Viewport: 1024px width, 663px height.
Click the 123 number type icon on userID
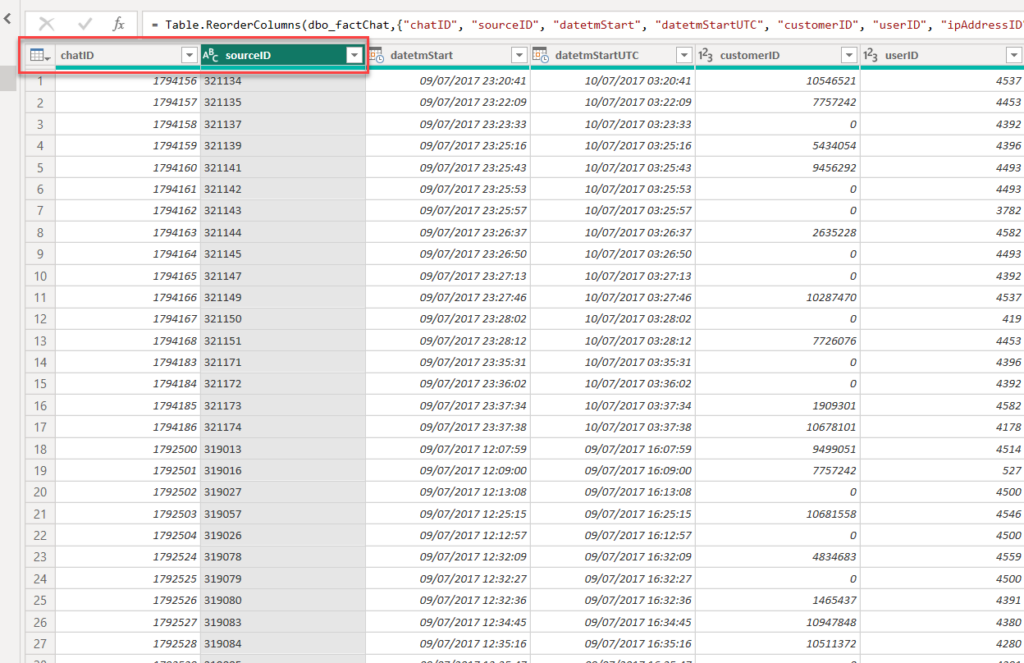click(x=871, y=56)
